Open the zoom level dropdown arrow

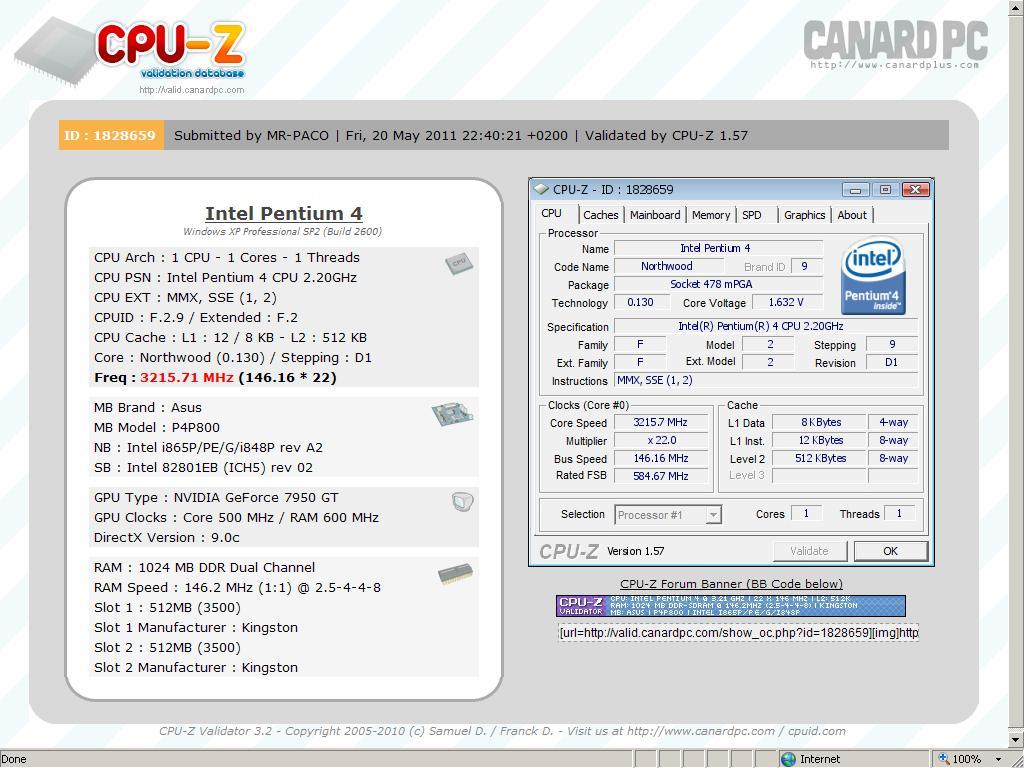[999, 760]
